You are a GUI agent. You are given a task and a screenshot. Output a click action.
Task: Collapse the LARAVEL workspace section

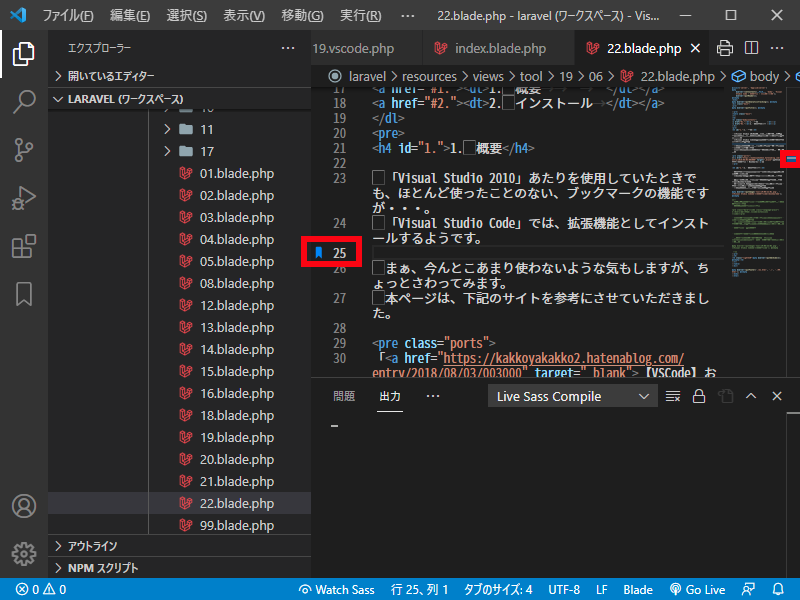(180, 99)
